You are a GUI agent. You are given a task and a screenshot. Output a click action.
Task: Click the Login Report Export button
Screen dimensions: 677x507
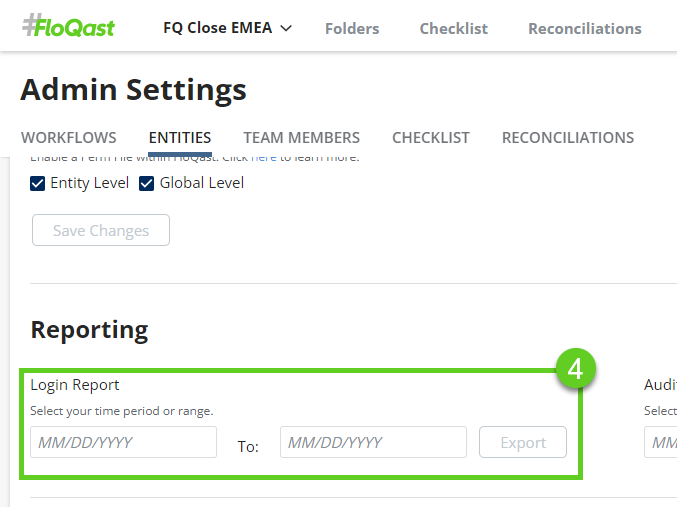pos(523,442)
